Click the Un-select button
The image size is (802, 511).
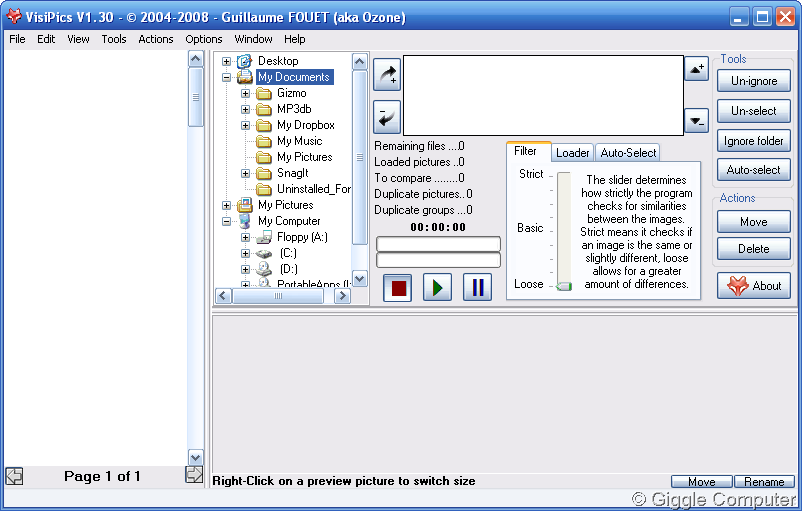[x=753, y=110]
